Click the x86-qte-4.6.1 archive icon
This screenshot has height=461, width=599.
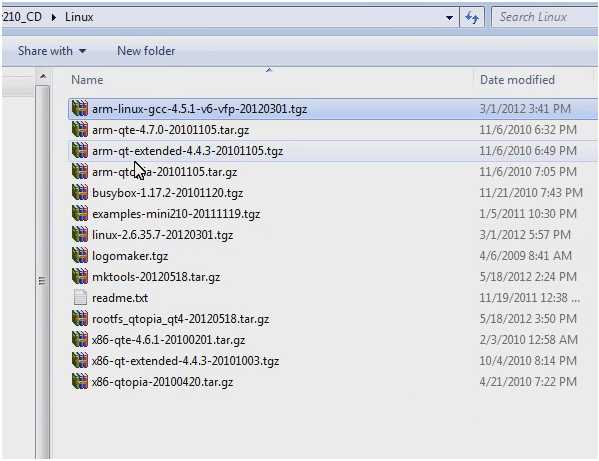click(x=80, y=340)
